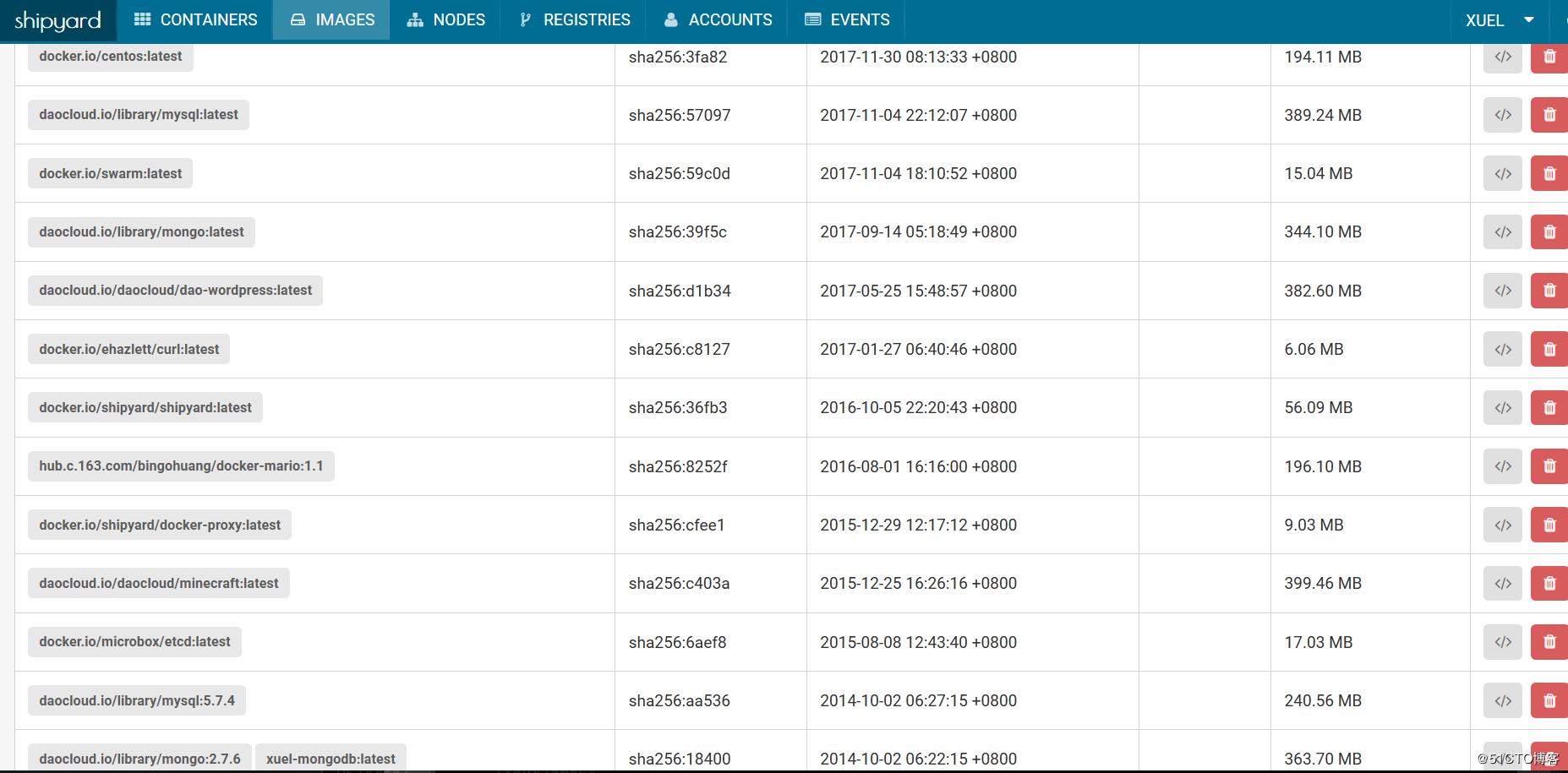
Task: Select the daocloud.io/library/mysql:latest tag
Action: [x=139, y=115]
